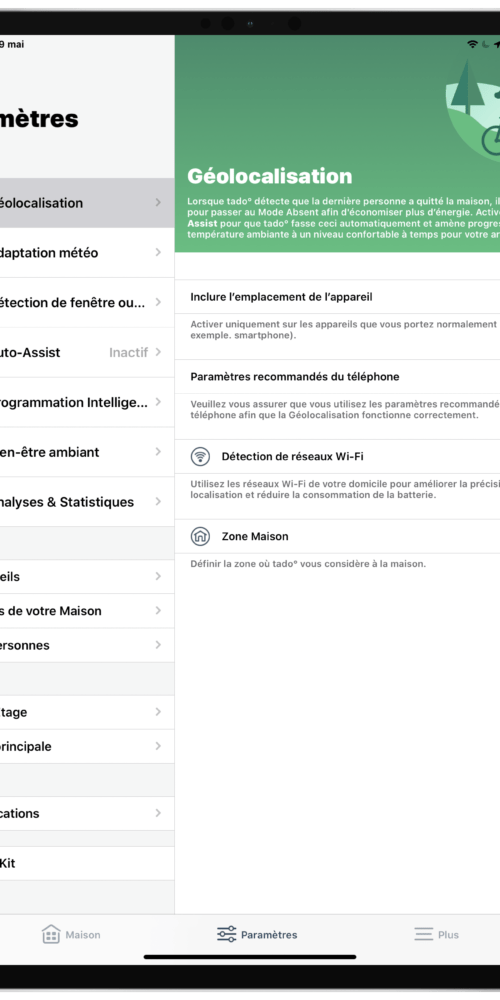Switch to Paramètres bottom tab
Image resolution: width=500 pixels, height=1000 pixels.
[x=256, y=934]
